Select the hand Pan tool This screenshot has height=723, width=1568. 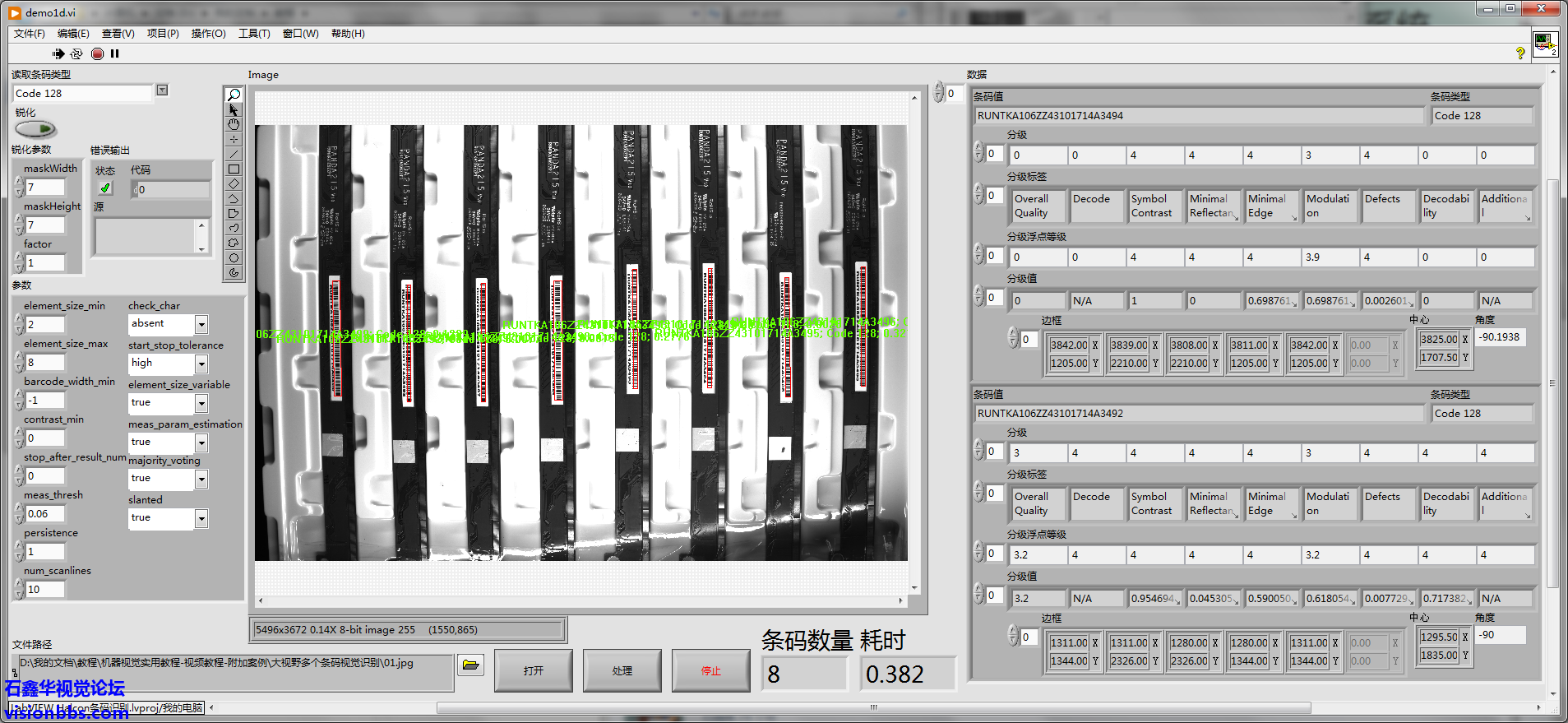[x=234, y=124]
